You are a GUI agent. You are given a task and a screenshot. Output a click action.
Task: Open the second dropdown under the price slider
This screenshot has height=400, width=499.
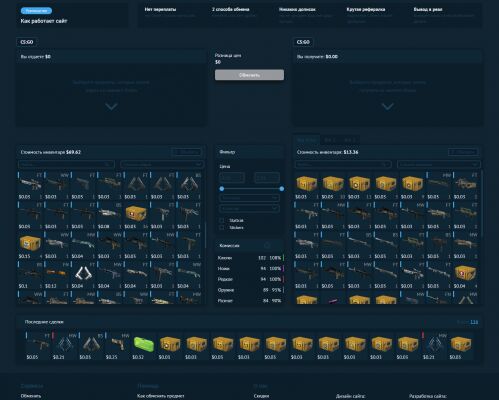[249, 209]
